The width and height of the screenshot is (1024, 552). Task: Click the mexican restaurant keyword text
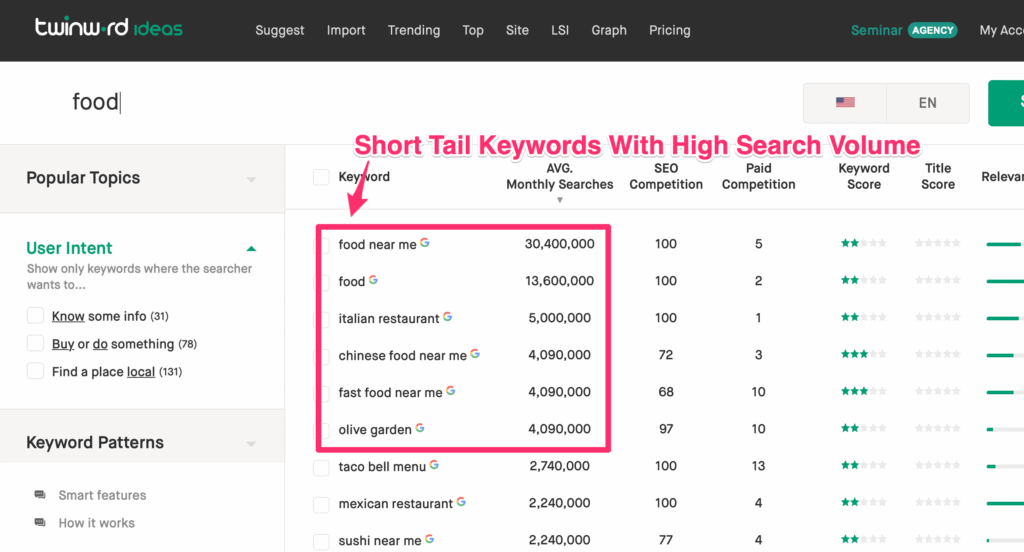pyautogui.click(x=395, y=503)
